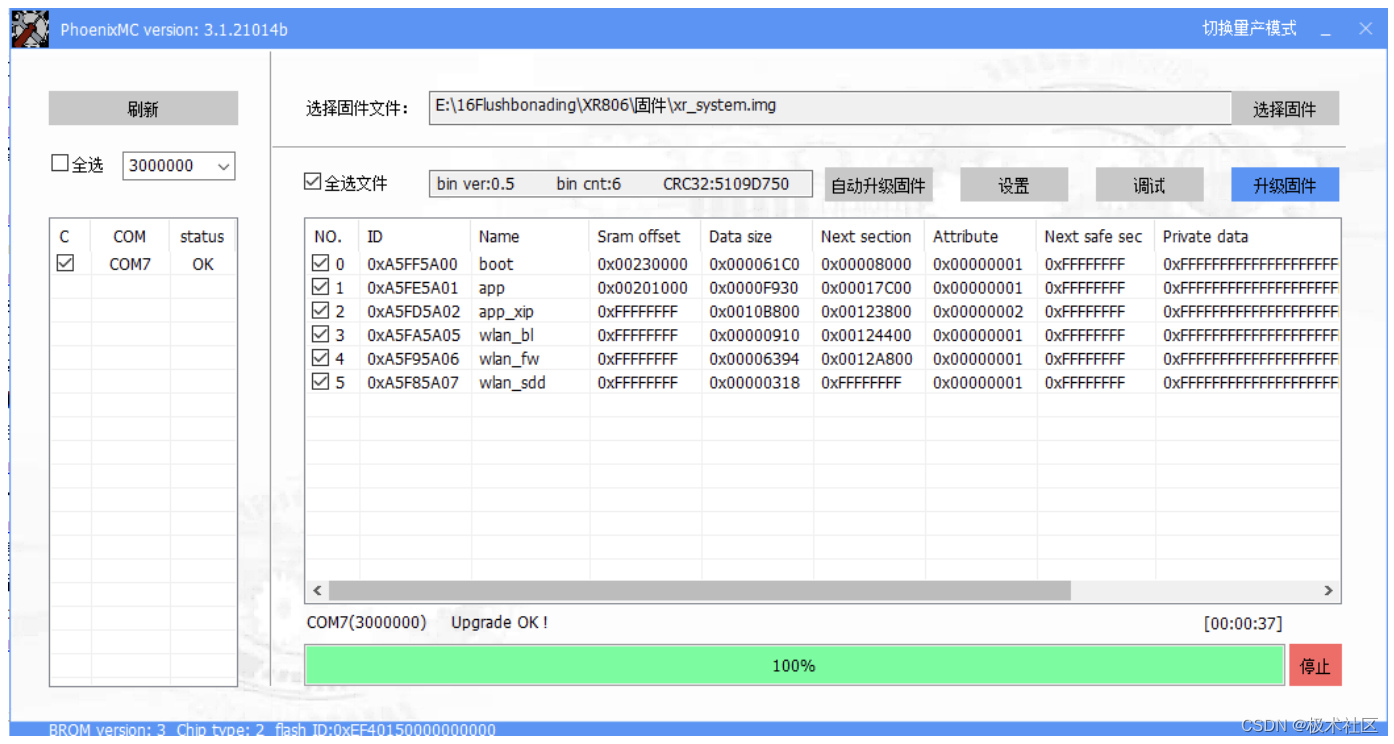Click the horizontal scrollbar left arrow
The height and width of the screenshot is (744, 1394).
[x=317, y=591]
